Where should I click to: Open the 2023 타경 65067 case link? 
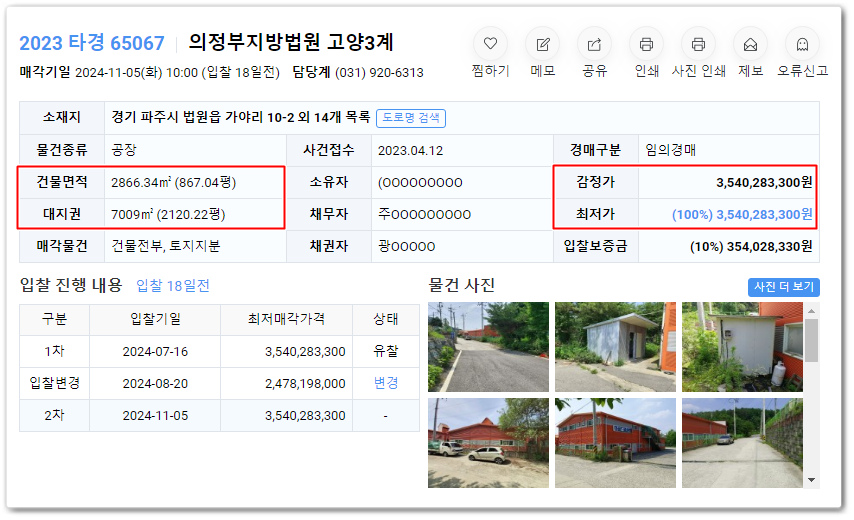(x=92, y=42)
